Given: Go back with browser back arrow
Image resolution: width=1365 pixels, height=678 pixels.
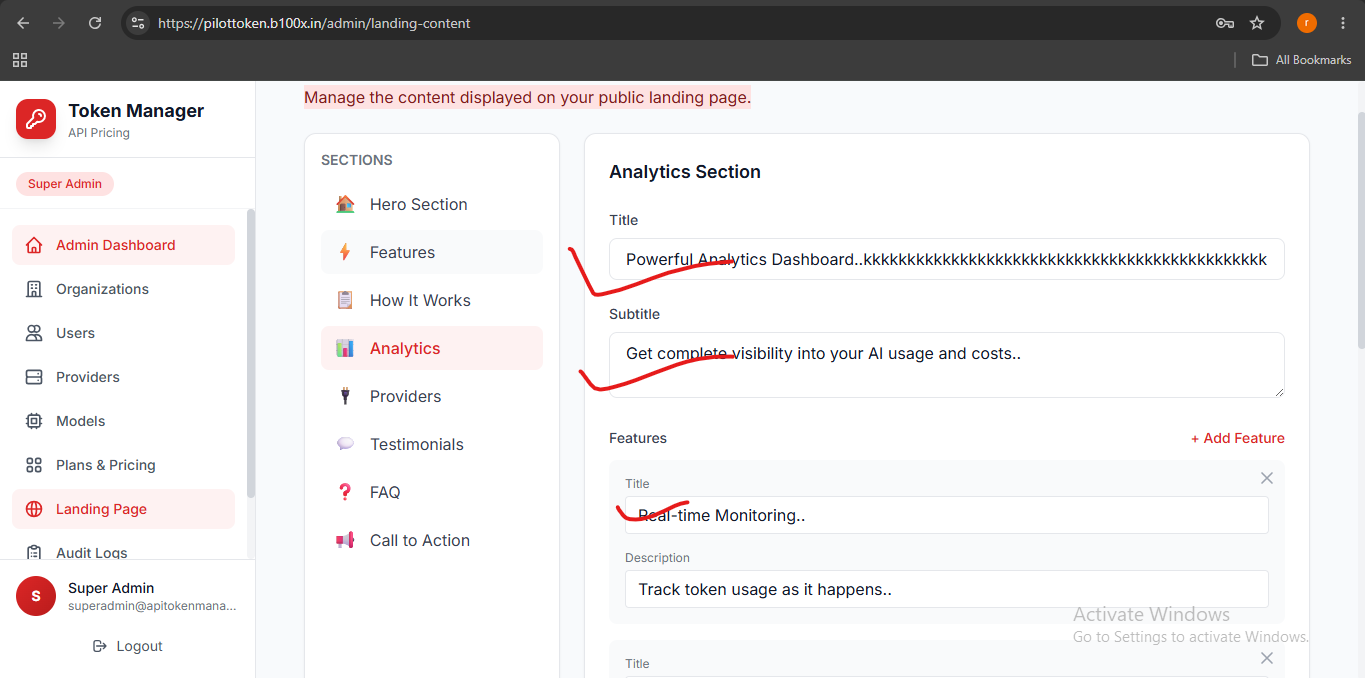Looking at the screenshot, I should coord(23,23).
